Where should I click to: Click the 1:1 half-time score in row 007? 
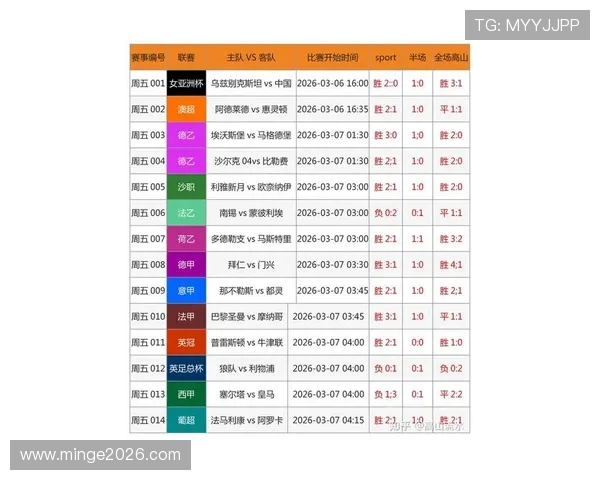[417, 239]
